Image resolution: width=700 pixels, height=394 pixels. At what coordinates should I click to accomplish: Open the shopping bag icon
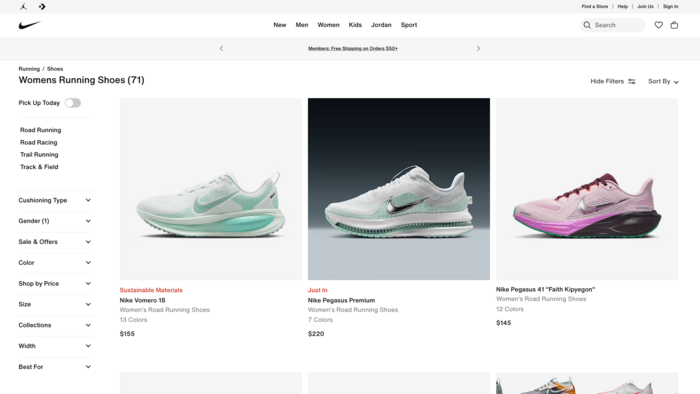(674, 25)
